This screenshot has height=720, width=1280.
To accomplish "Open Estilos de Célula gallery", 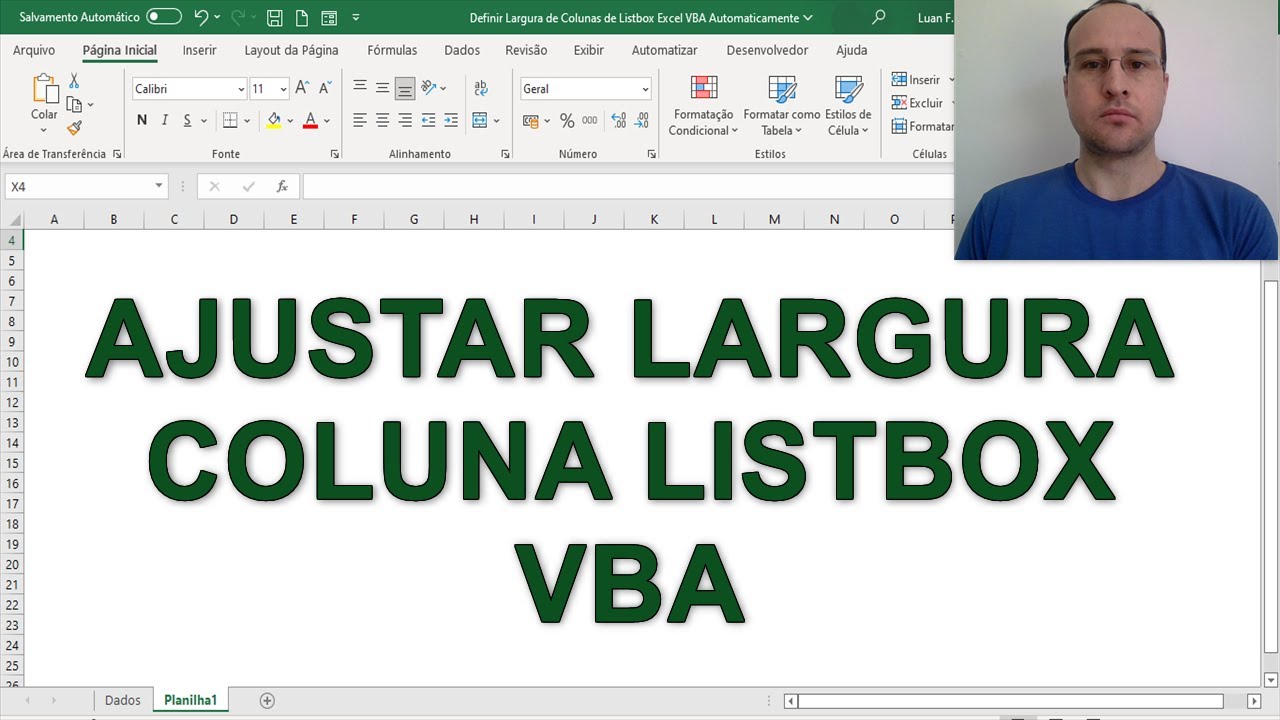I will click(848, 106).
